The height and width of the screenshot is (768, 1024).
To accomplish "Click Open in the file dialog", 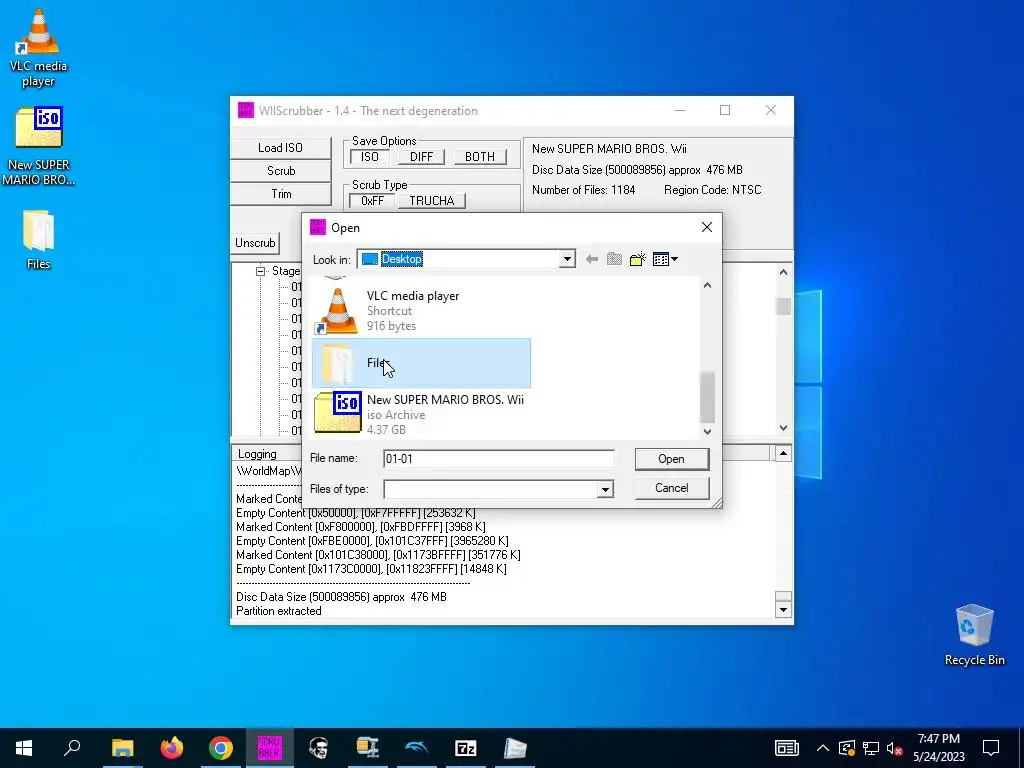I will pos(671,459).
